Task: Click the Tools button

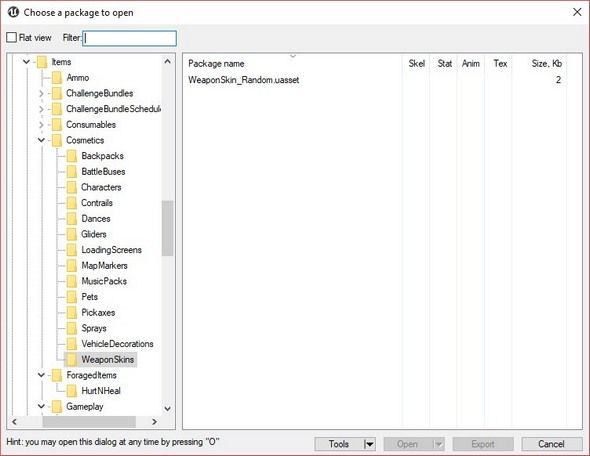Action: [339, 444]
